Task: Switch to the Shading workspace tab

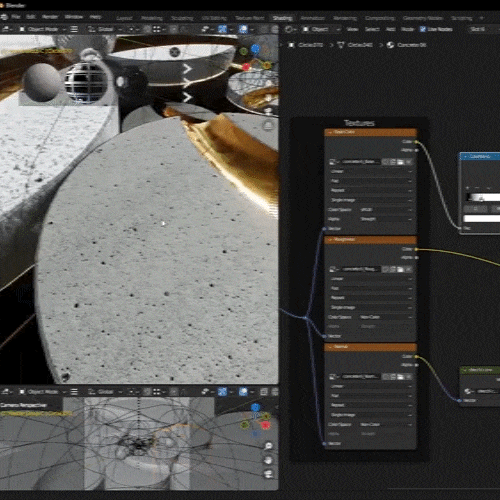Action: (x=282, y=18)
